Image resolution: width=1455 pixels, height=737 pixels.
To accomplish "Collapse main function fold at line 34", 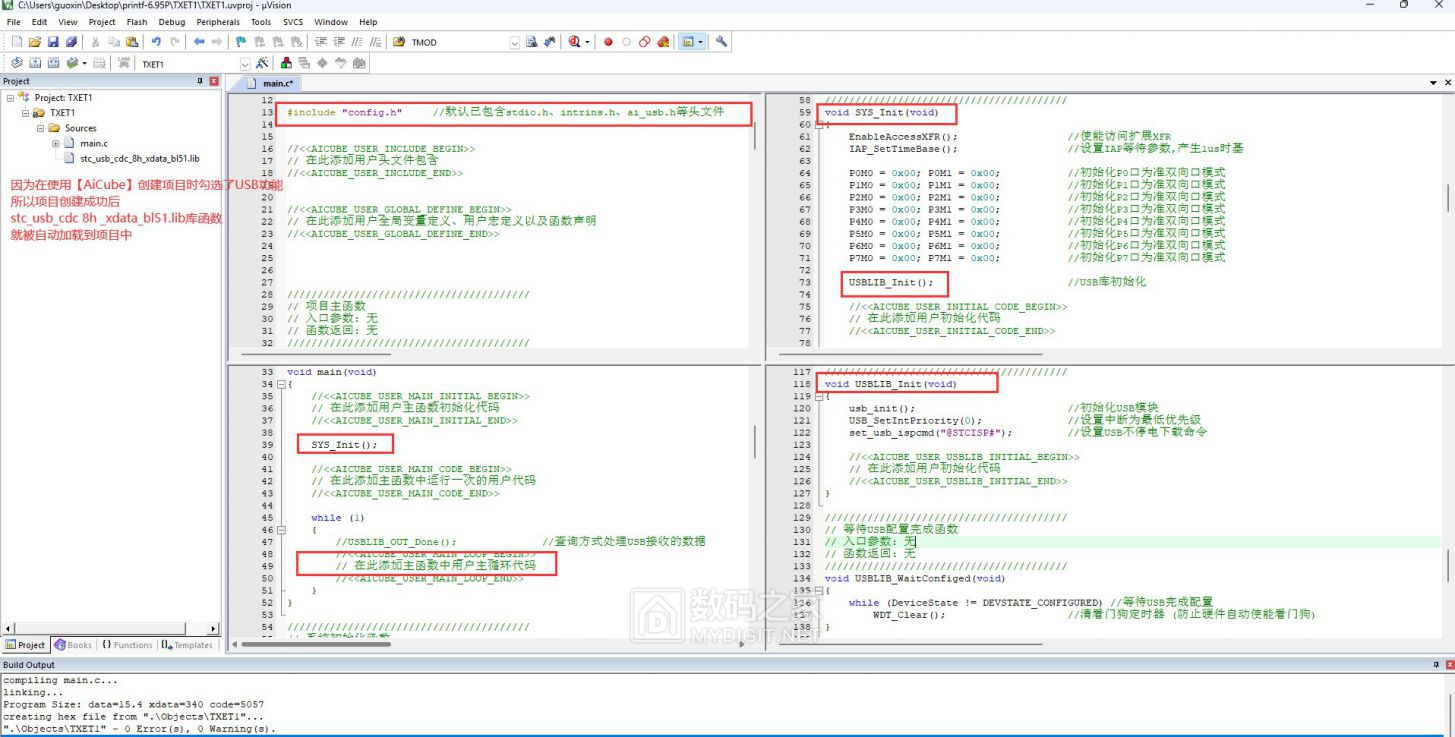I will pos(281,384).
